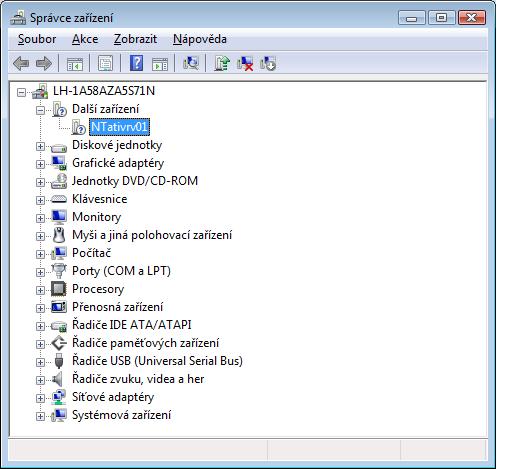This screenshot has height=469, width=512.
Task: Open the Soubor menu
Action: (37, 39)
